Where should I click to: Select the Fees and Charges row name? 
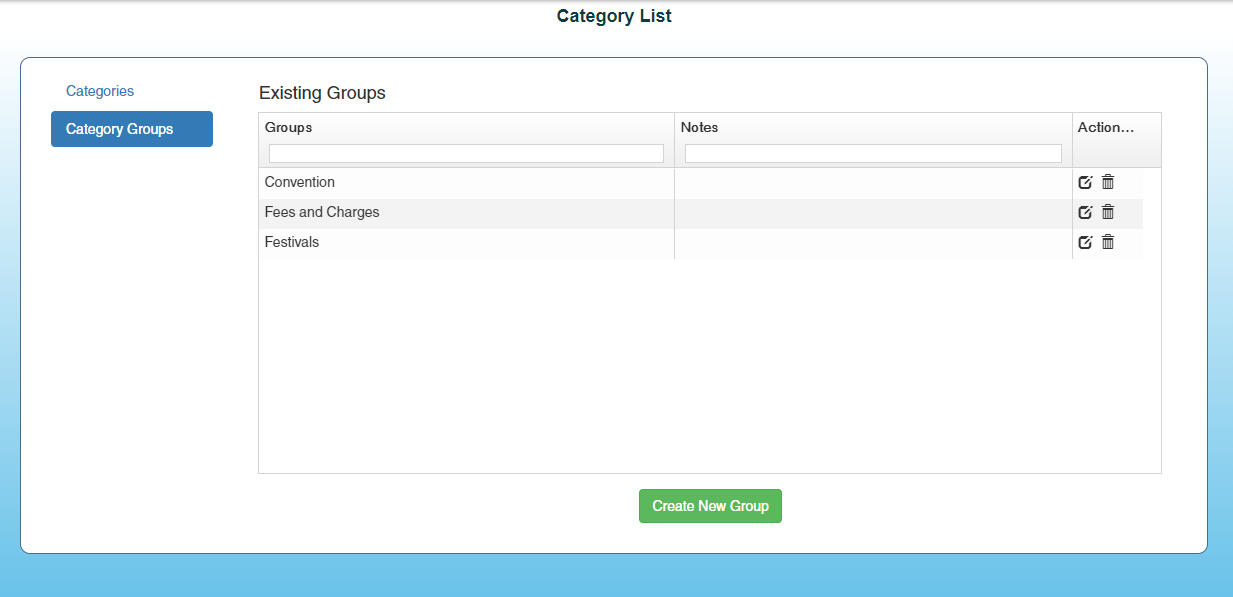[x=322, y=212]
